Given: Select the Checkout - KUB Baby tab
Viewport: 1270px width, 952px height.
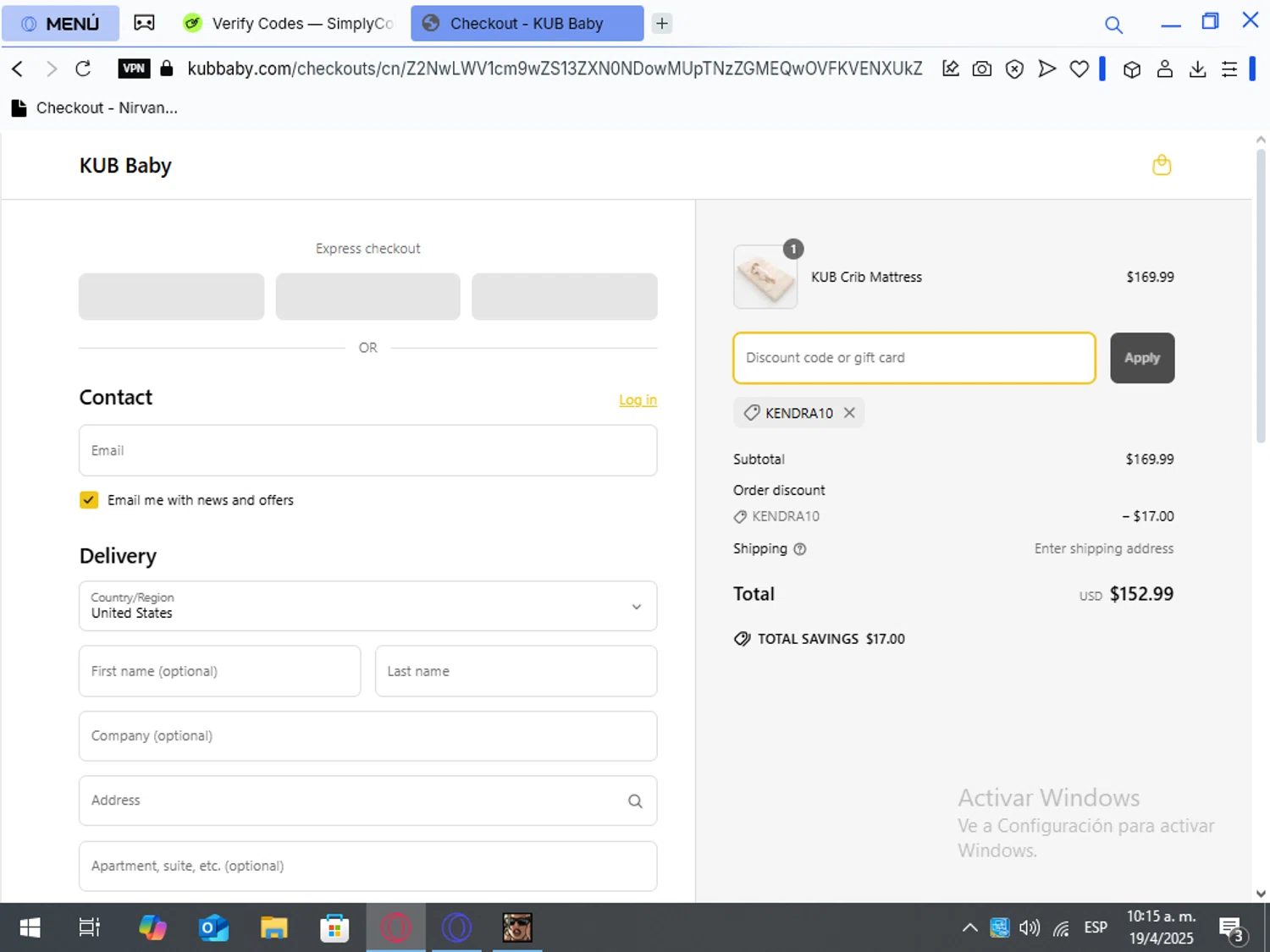Looking at the screenshot, I should (527, 24).
